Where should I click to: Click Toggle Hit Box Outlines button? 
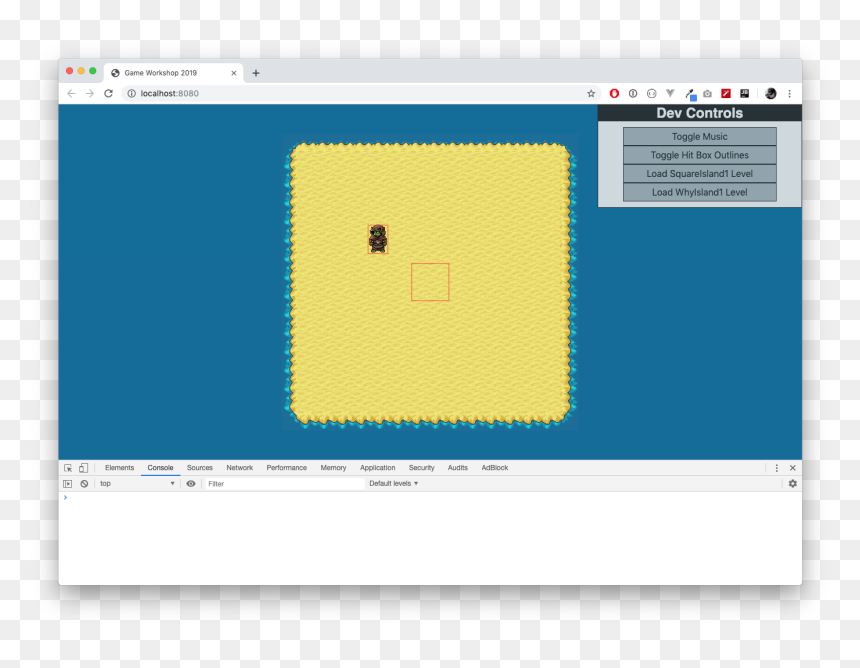point(699,155)
